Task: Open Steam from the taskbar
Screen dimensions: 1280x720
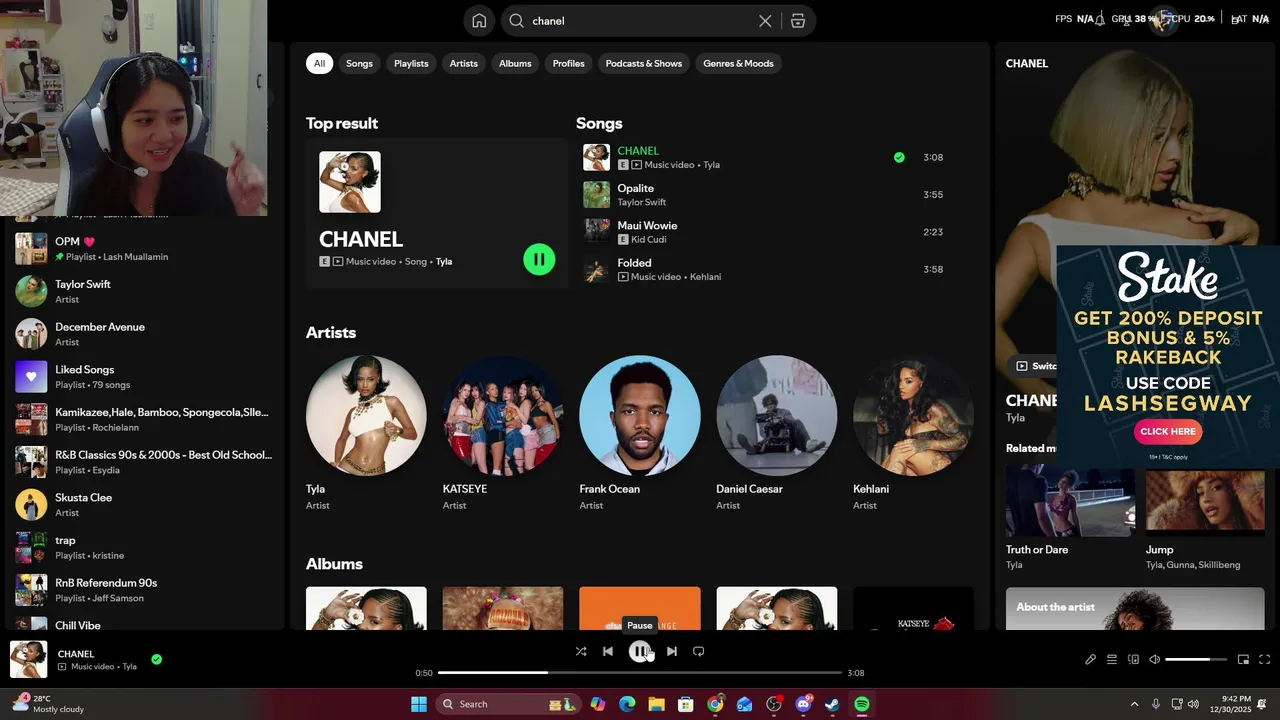Action: [x=832, y=704]
